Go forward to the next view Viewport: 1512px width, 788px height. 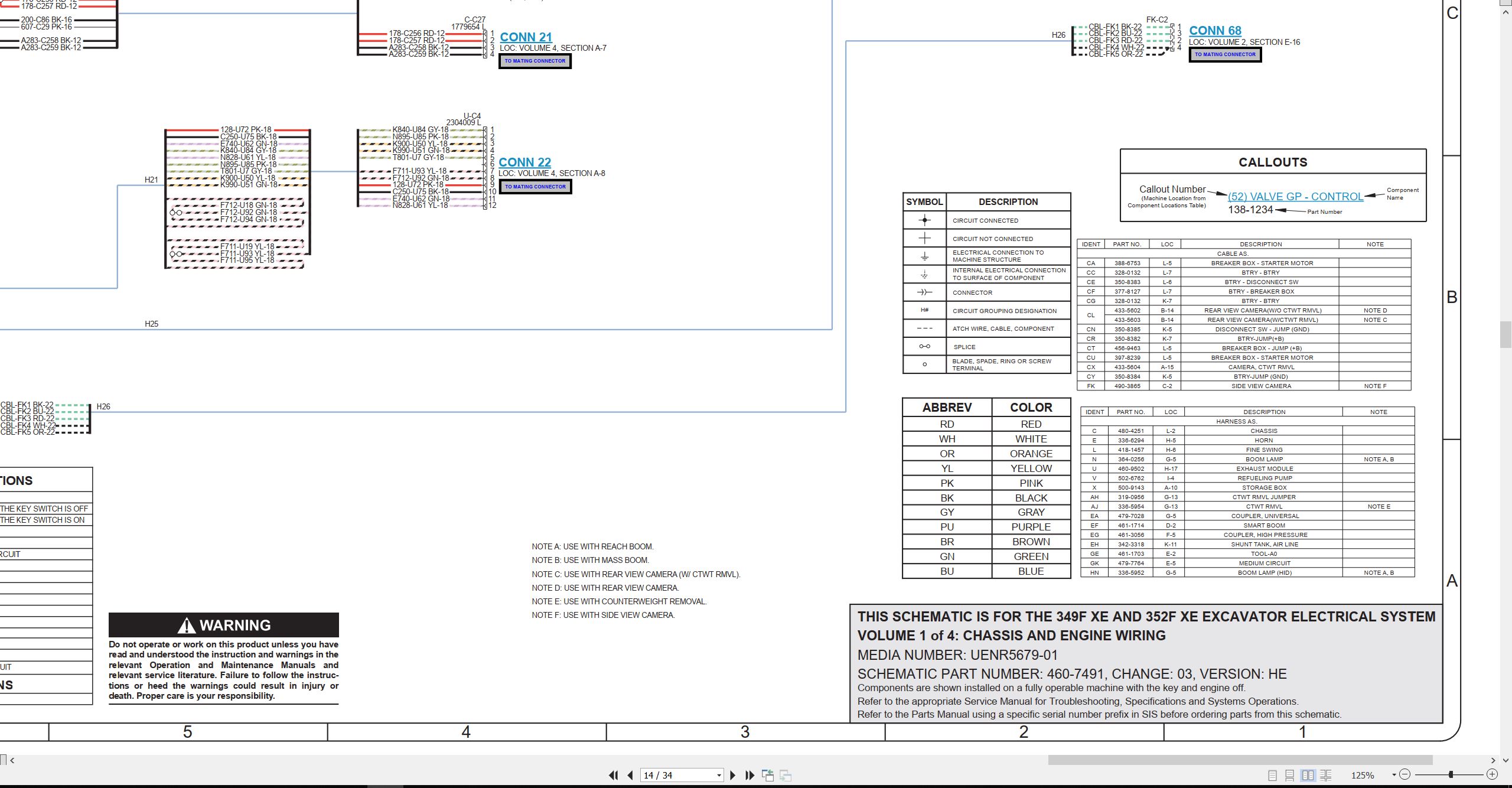tap(786, 775)
